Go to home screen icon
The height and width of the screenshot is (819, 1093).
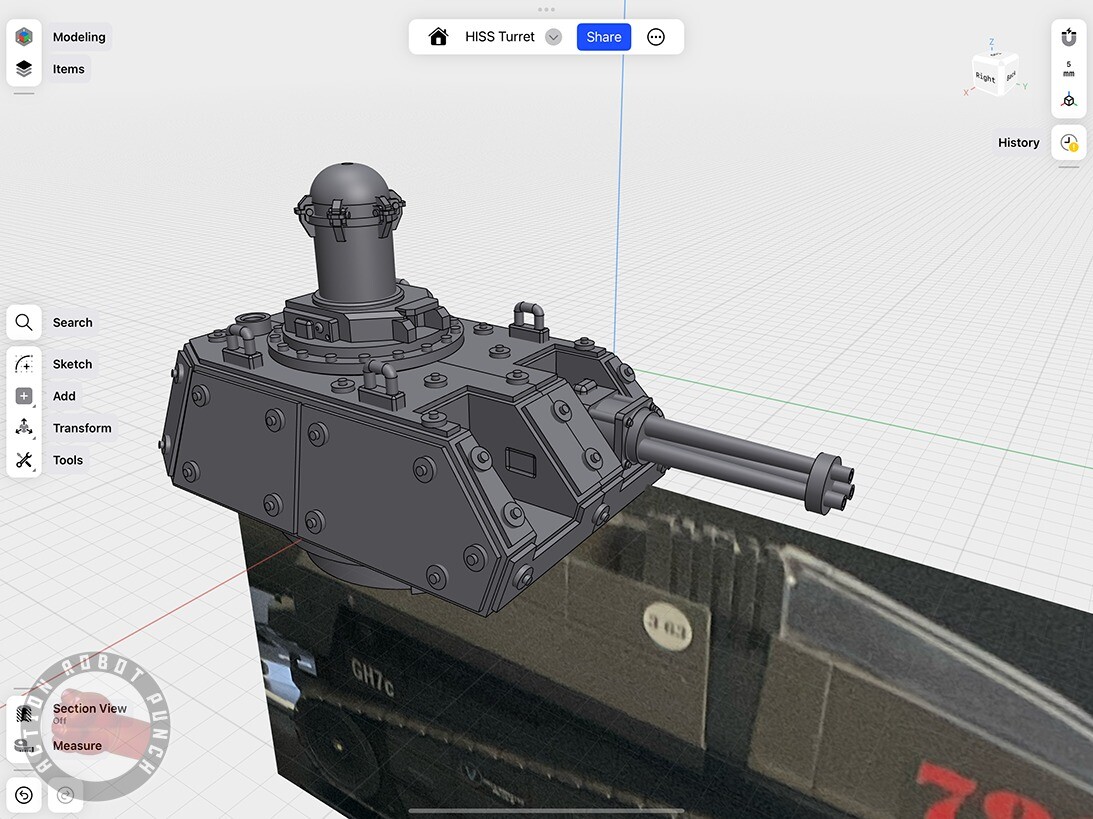pyautogui.click(x=438, y=36)
